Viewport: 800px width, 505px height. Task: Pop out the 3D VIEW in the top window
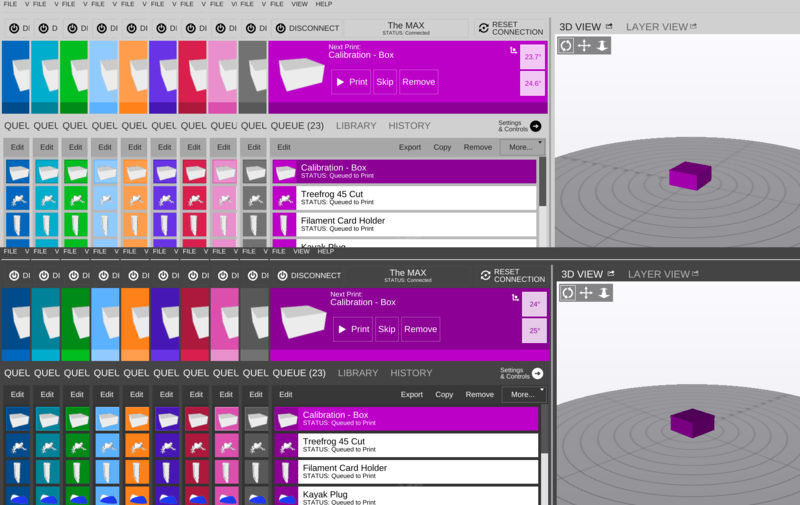609,26
